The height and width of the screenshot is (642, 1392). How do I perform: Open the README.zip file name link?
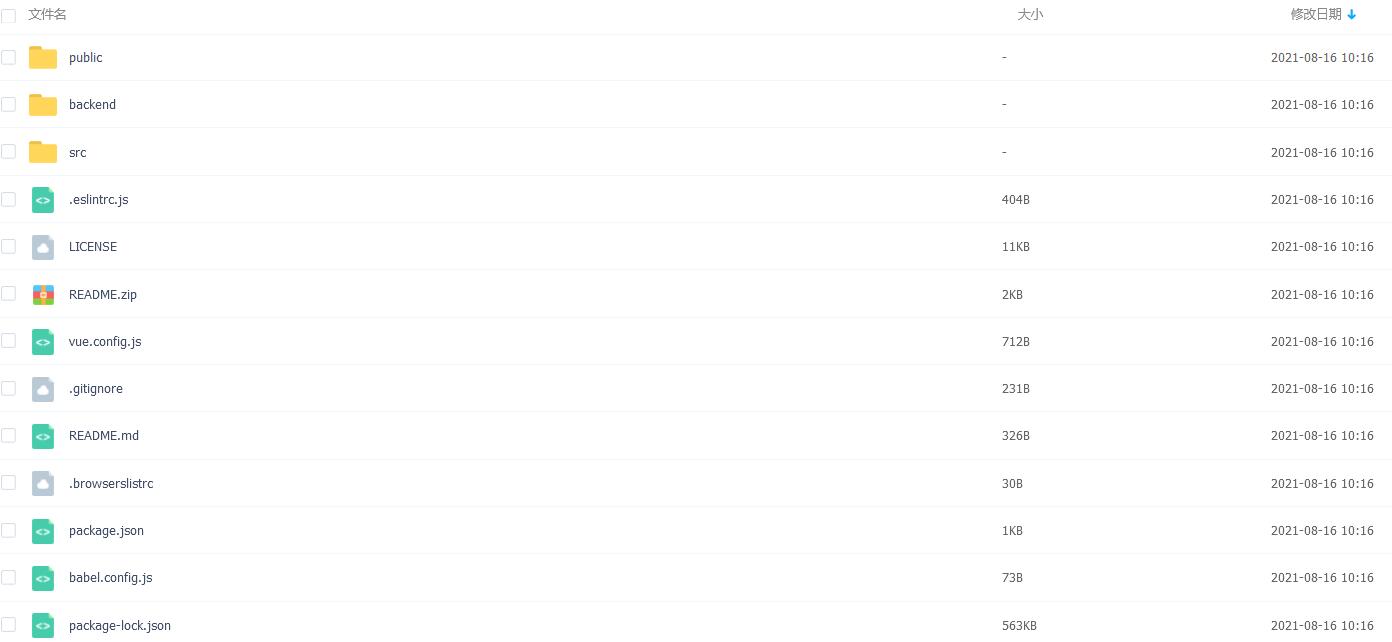click(103, 295)
